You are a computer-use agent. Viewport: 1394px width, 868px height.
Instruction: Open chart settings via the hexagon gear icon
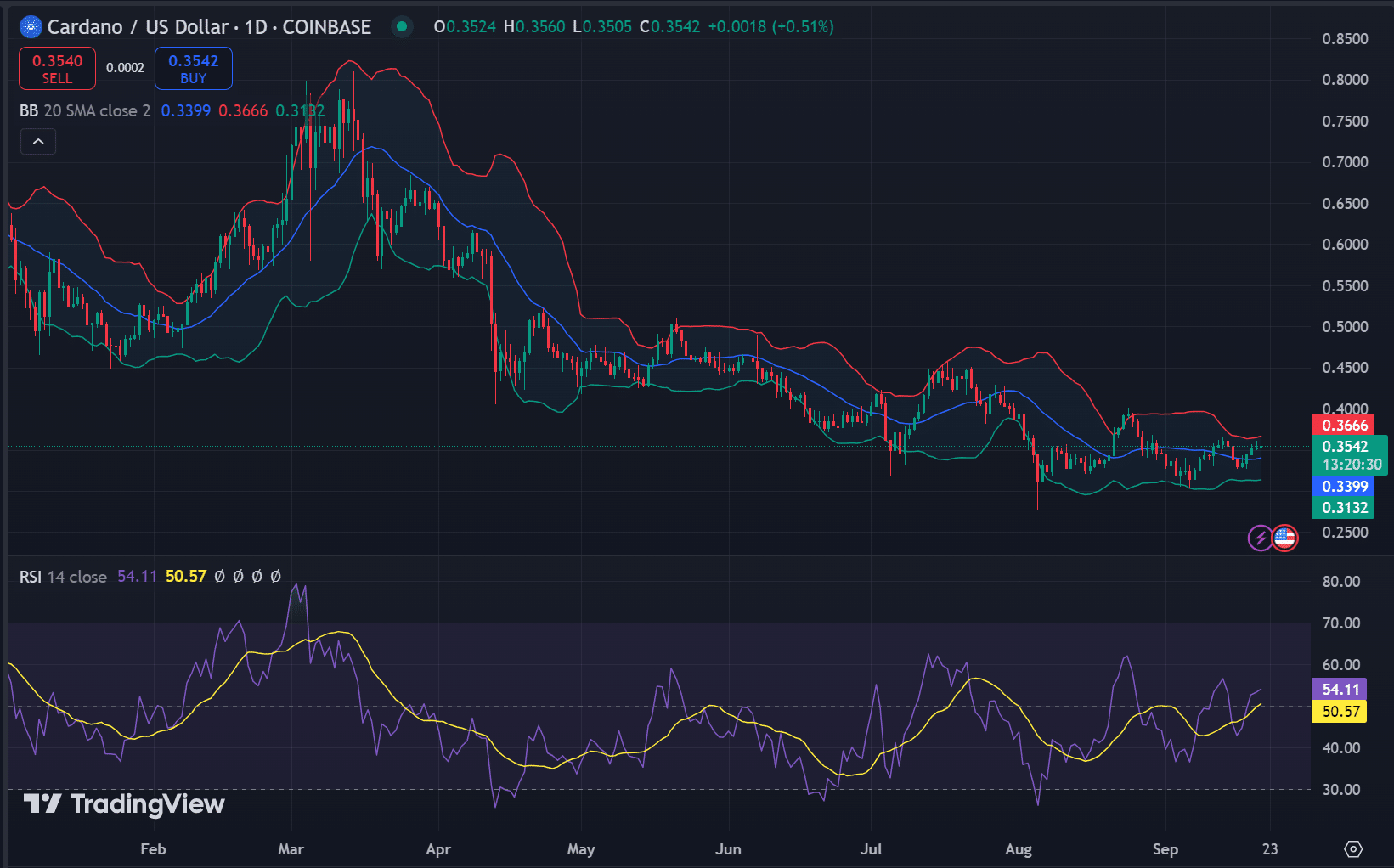1352,848
